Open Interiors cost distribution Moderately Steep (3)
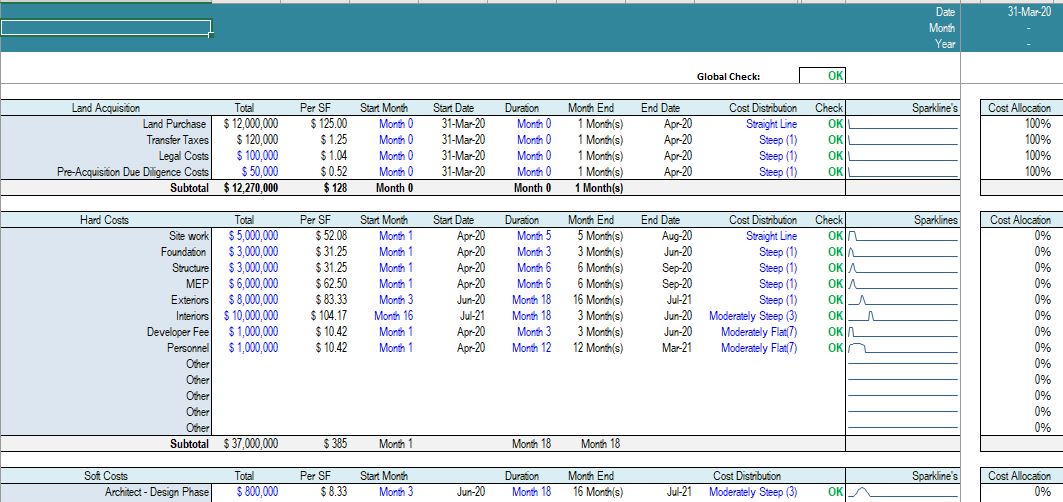The width and height of the screenshot is (1063, 502). pos(753,316)
